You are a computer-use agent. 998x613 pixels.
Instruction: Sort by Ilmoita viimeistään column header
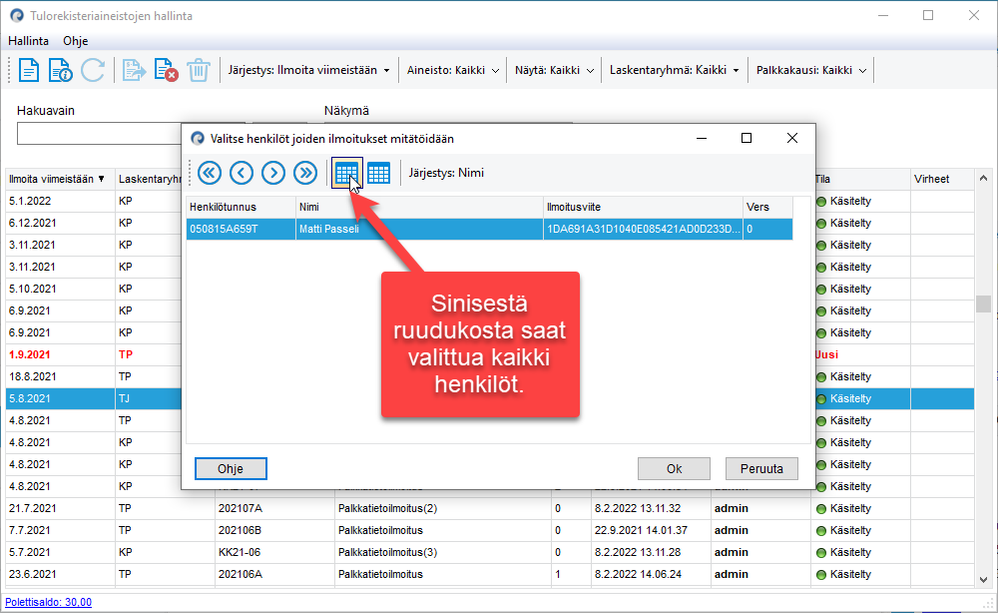click(x=60, y=180)
